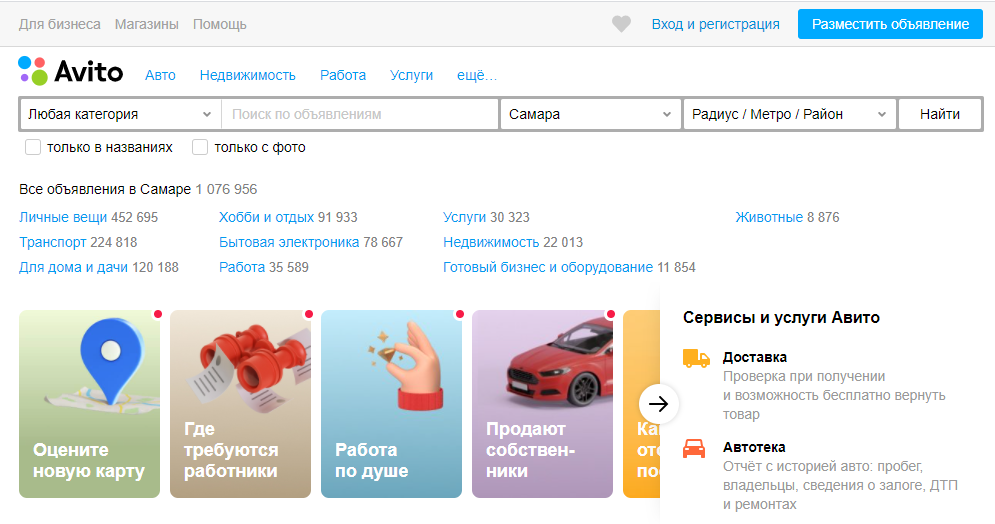
Task: Open the Радиус / Метро / Район dropdown
Action: click(x=789, y=114)
